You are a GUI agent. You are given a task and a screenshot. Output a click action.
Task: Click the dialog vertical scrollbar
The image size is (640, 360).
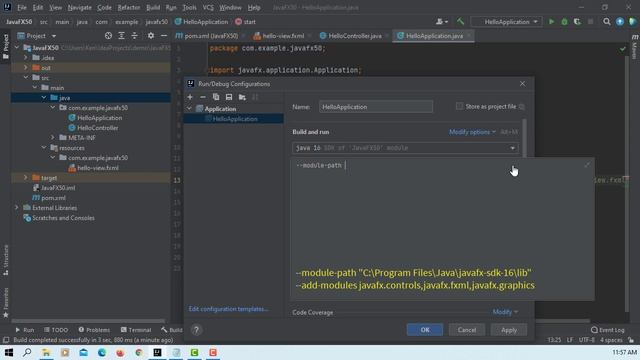pyautogui.click(x=524, y=138)
